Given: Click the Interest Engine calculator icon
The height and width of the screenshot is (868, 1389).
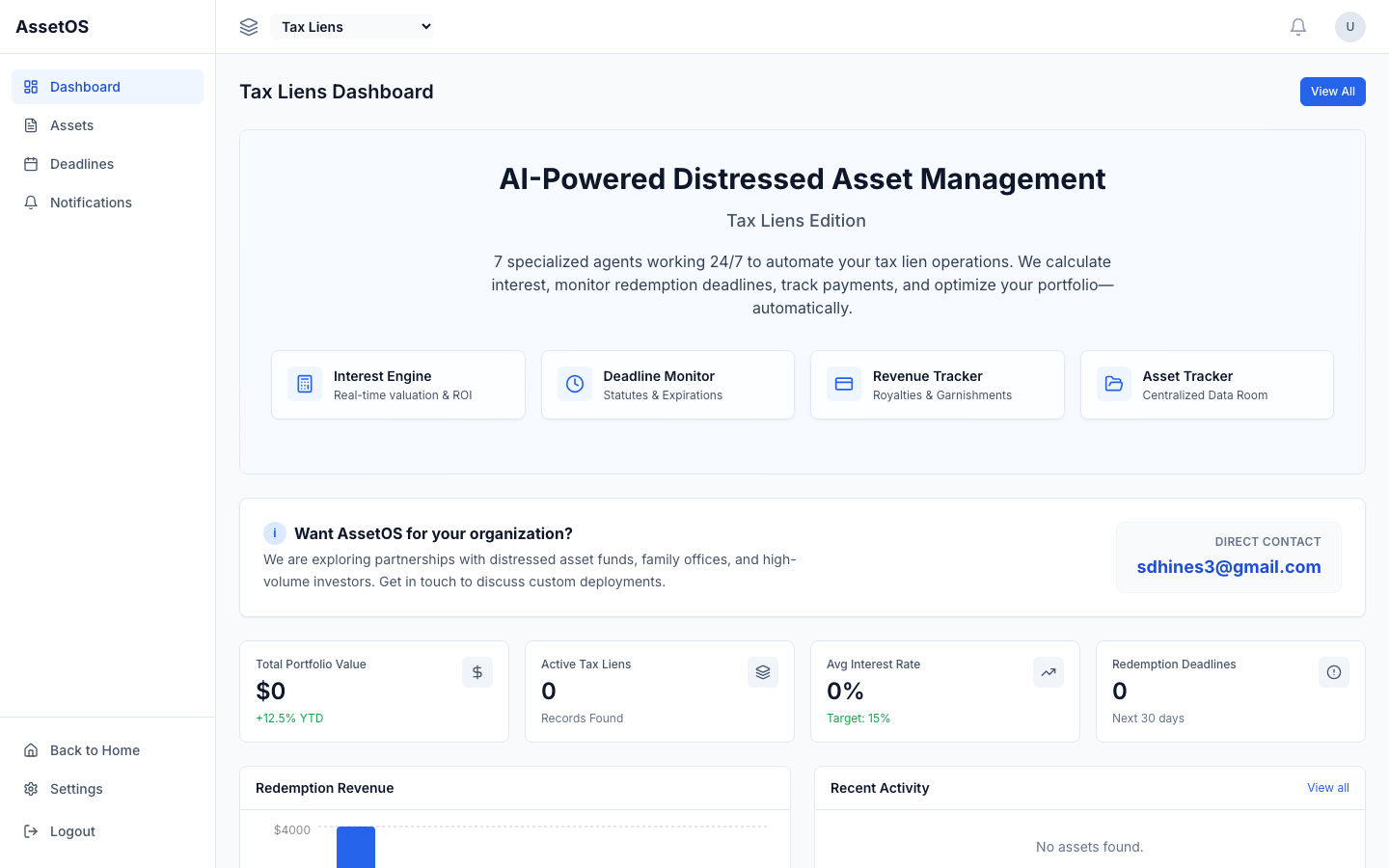Looking at the screenshot, I should [x=305, y=384].
